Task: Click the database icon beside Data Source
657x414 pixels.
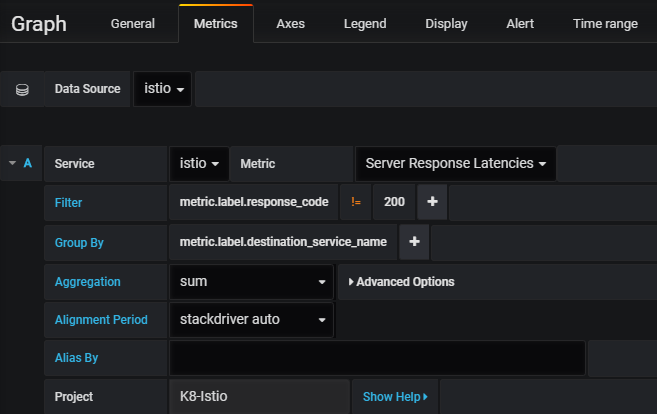Action: click(x=22, y=89)
